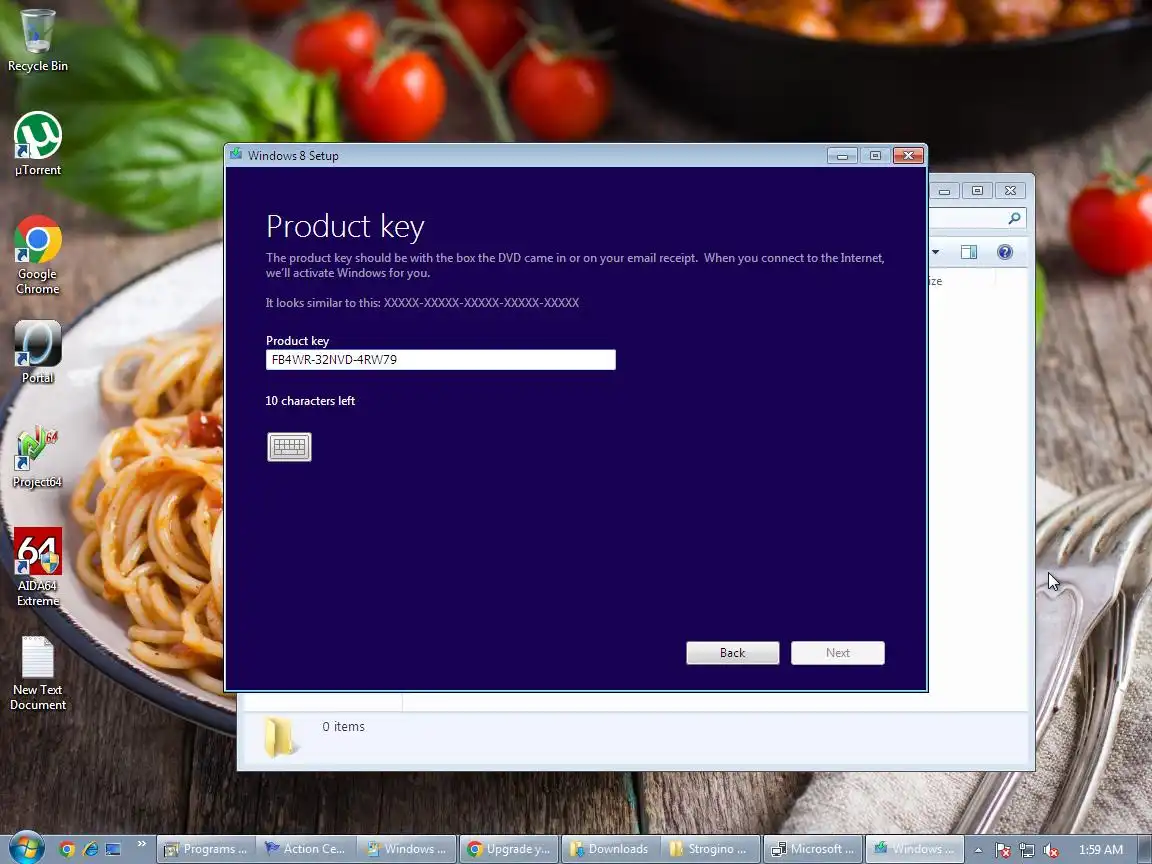Switch to the Action Center taskbar button

coord(307,849)
